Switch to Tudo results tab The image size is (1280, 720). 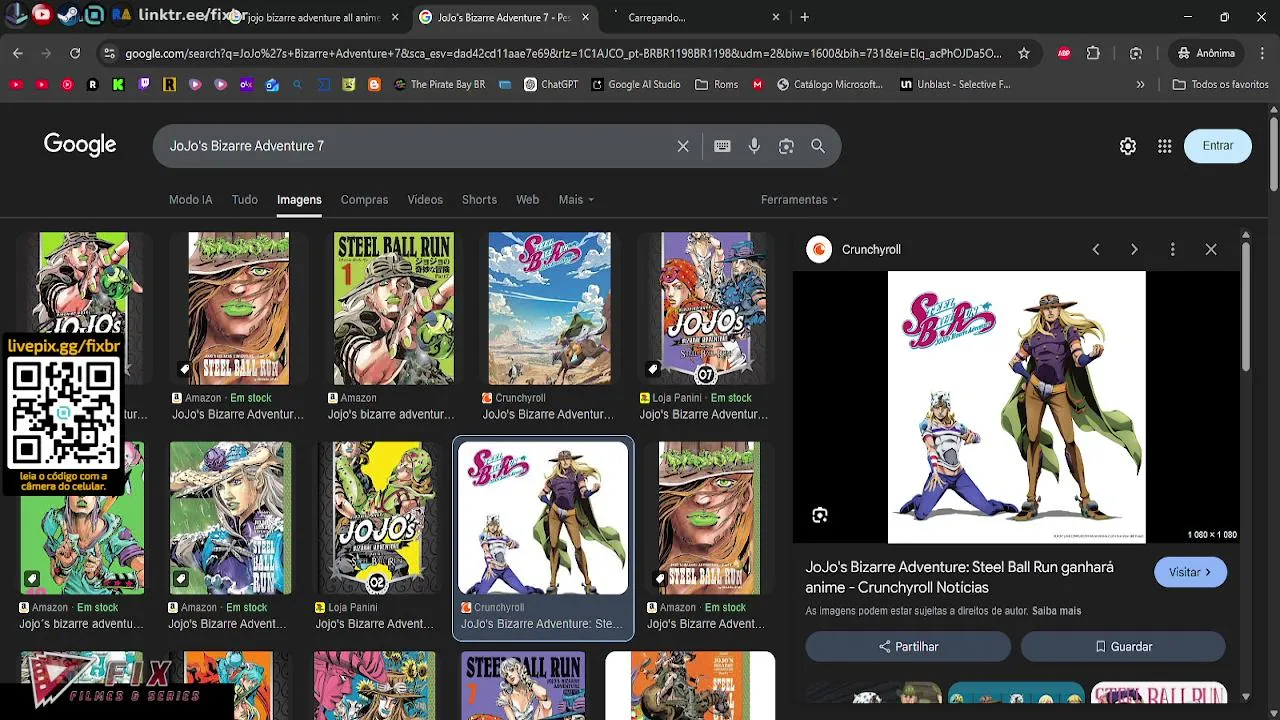coord(245,200)
